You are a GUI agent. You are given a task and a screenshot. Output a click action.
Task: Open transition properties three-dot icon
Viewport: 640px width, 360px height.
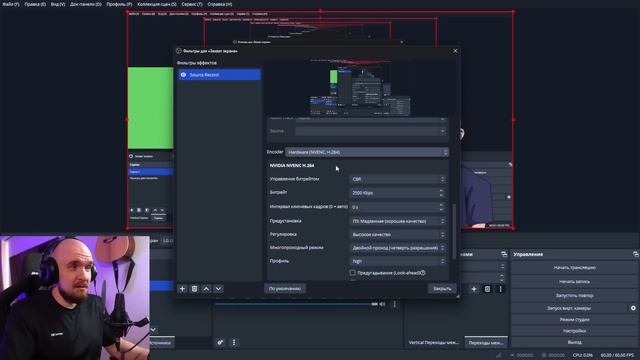click(x=500, y=289)
